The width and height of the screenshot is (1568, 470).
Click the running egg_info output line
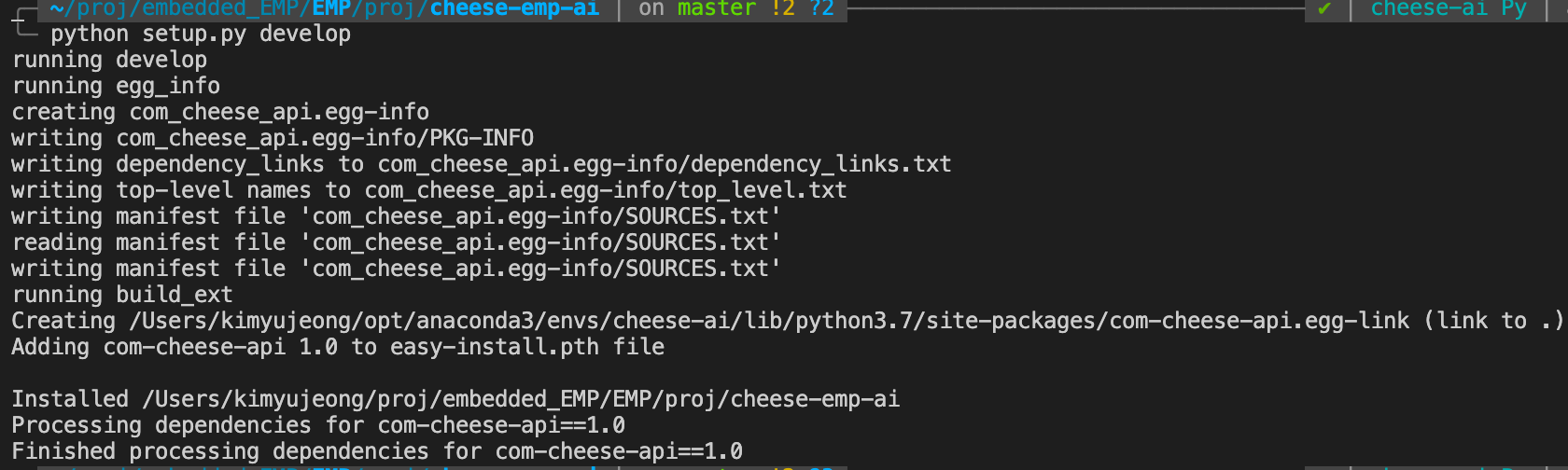click(x=116, y=86)
